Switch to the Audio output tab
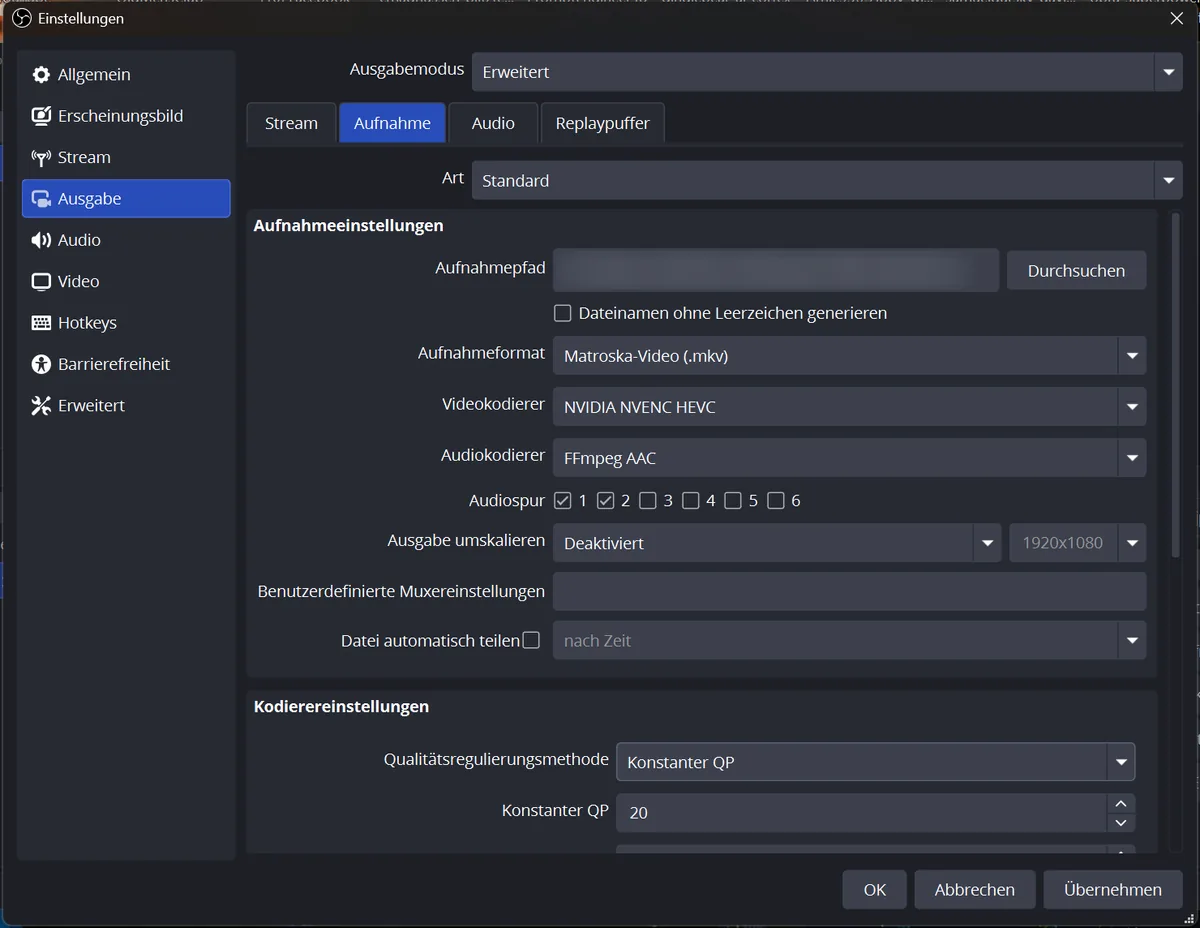Image resolution: width=1200 pixels, height=928 pixels. [x=493, y=123]
